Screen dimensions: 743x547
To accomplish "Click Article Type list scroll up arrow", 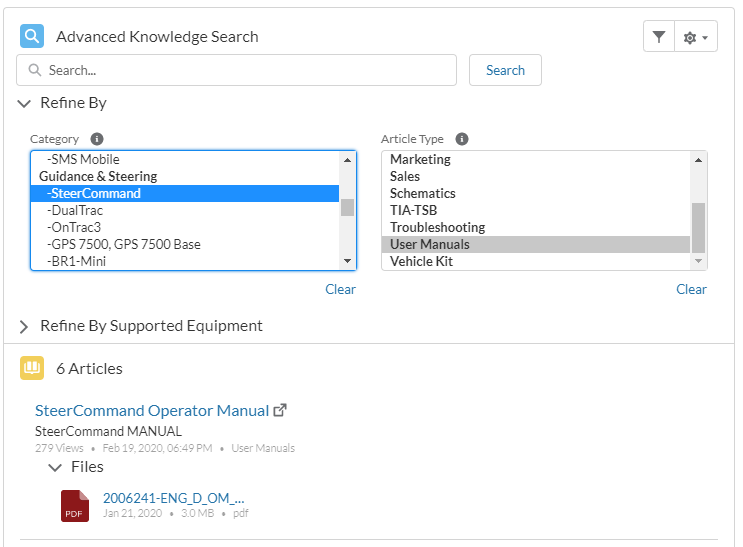I will [698, 160].
